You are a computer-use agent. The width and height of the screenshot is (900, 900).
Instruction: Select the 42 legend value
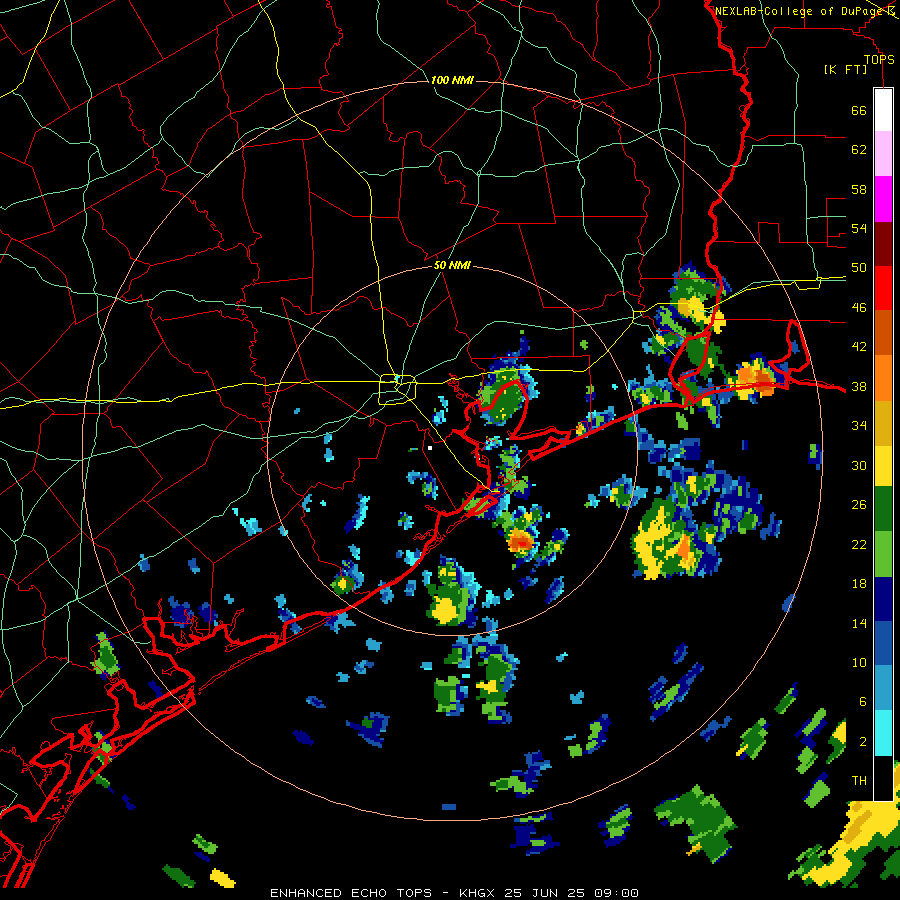(859, 347)
